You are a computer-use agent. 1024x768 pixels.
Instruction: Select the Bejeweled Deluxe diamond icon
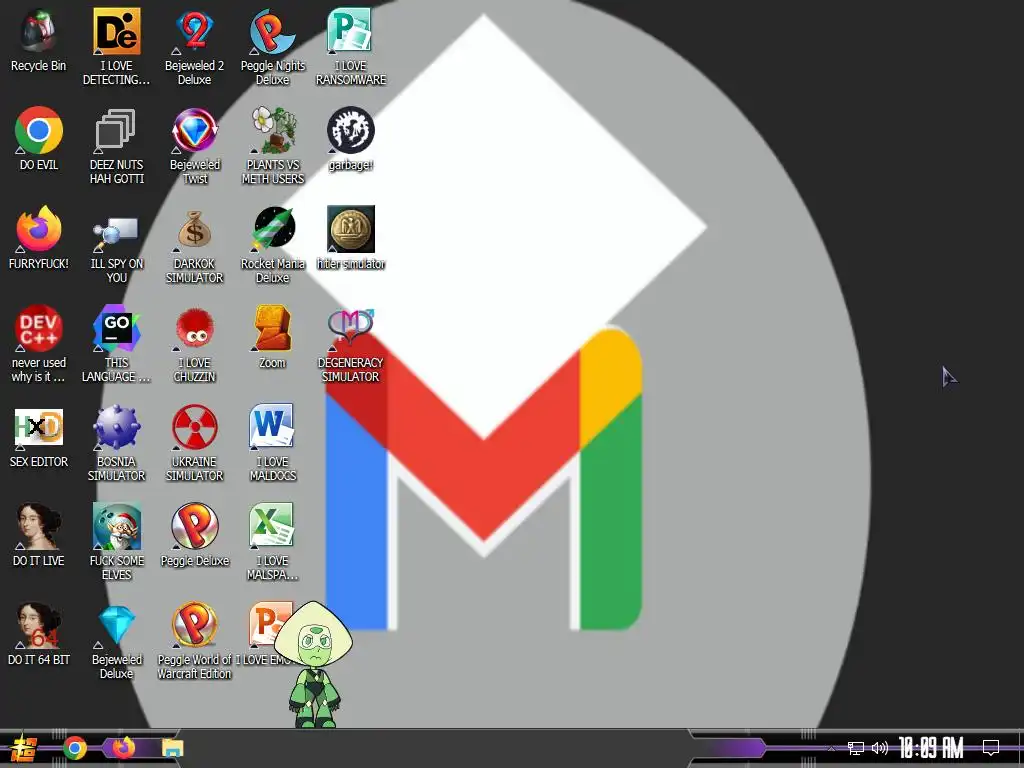click(116, 626)
